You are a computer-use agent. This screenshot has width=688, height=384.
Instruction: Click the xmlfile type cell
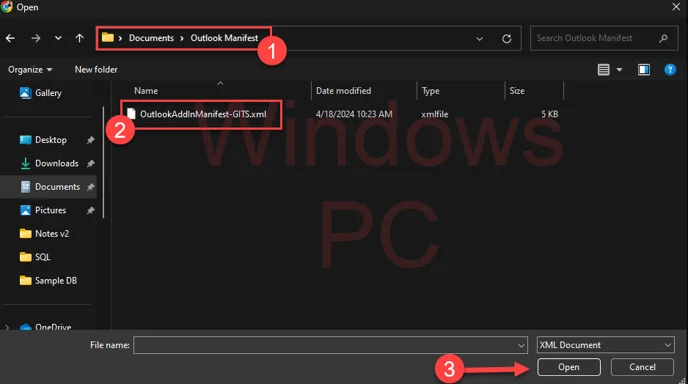pos(434,114)
